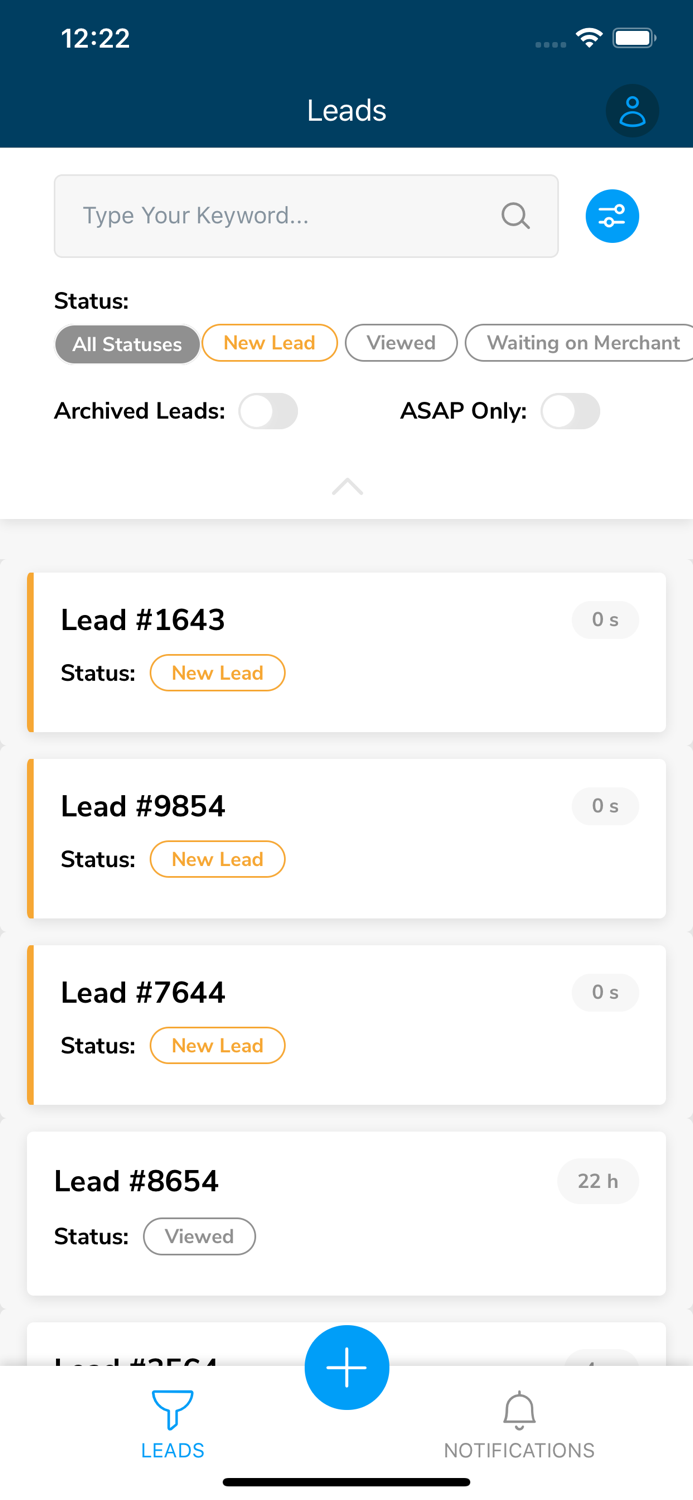
Task: Collapse the filter panel with the chevron
Action: click(347, 487)
